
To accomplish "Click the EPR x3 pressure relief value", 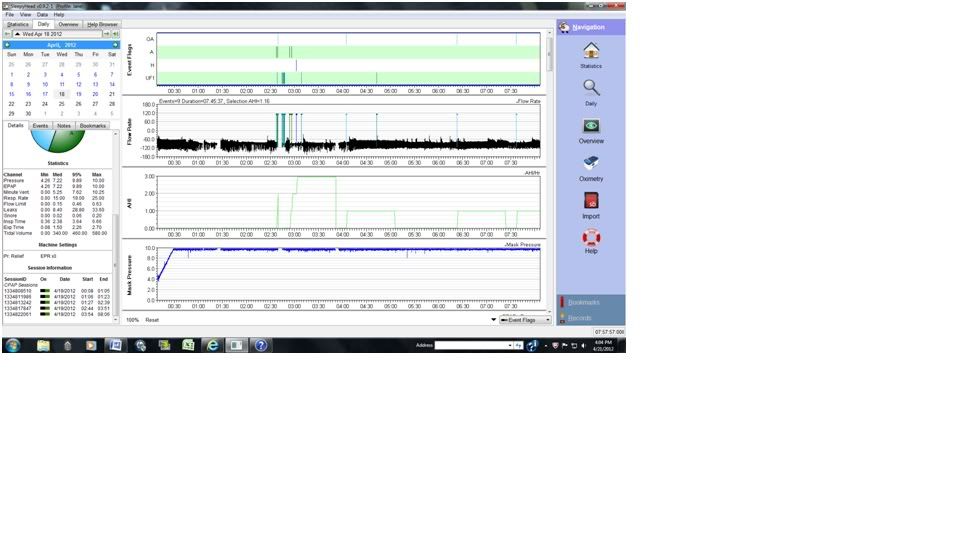I will pyautogui.click(x=48, y=256).
